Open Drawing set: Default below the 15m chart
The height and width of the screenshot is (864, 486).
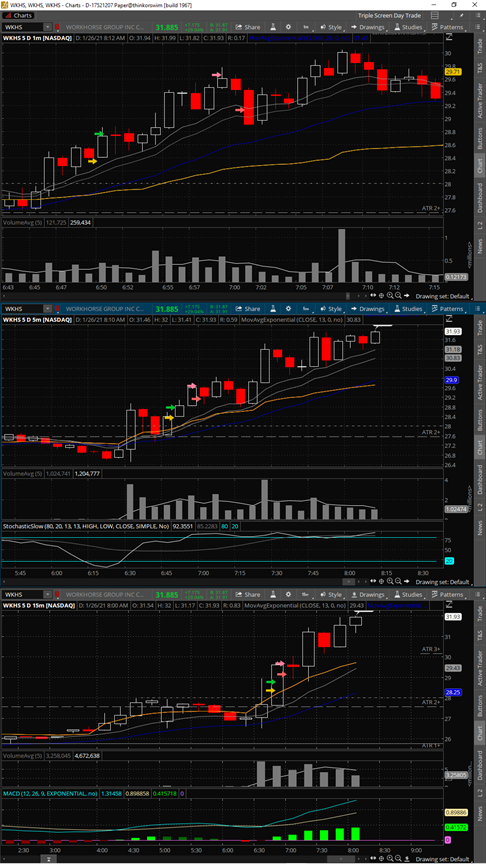[x=442, y=859]
